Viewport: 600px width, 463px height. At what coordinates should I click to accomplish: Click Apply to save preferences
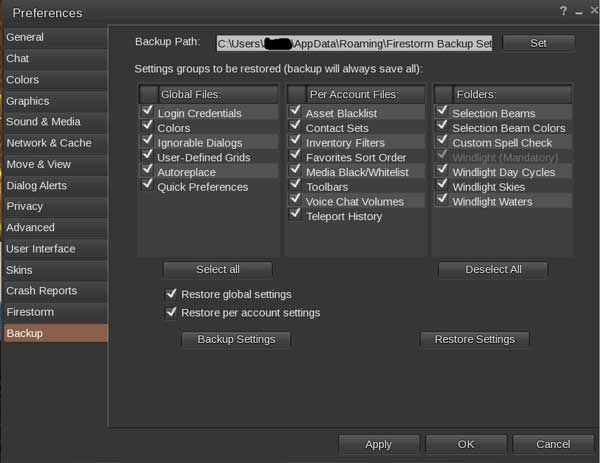(x=378, y=444)
